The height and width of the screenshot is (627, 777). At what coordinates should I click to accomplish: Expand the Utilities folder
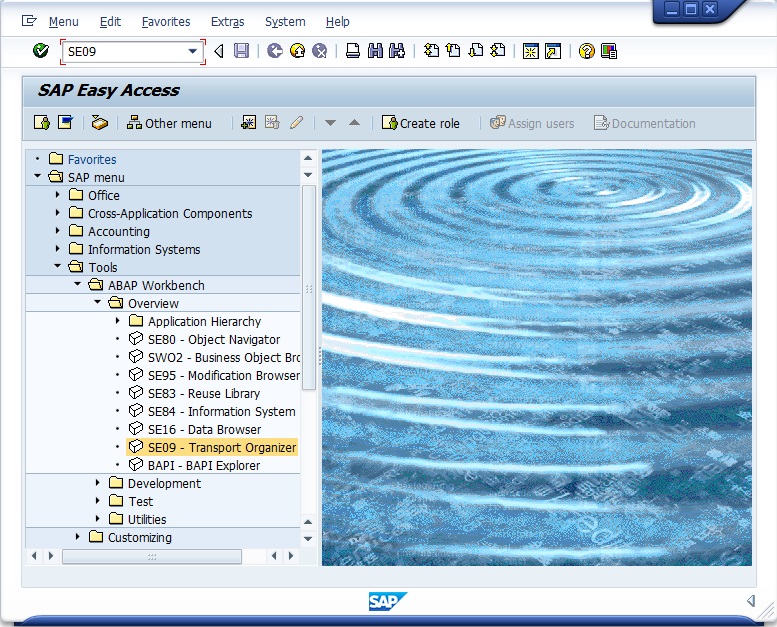(98, 518)
